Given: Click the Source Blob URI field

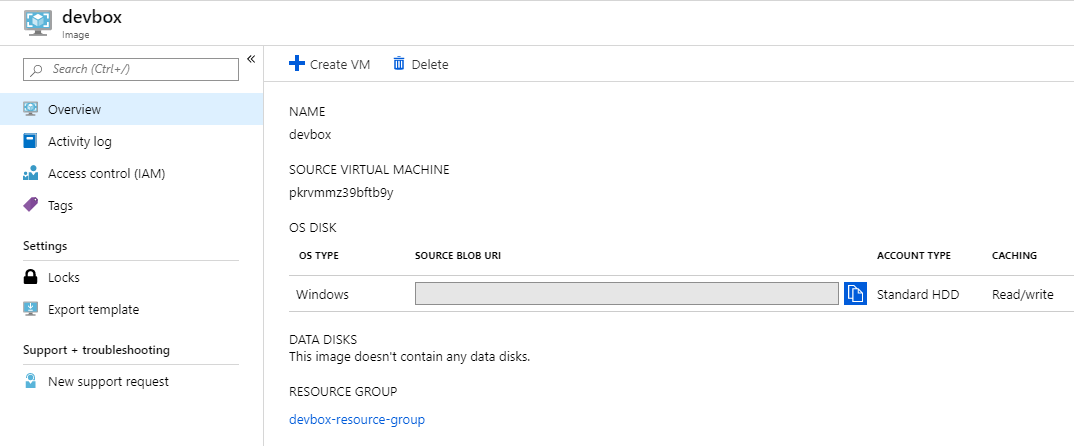Looking at the screenshot, I should pyautogui.click(x=627, y=293).
